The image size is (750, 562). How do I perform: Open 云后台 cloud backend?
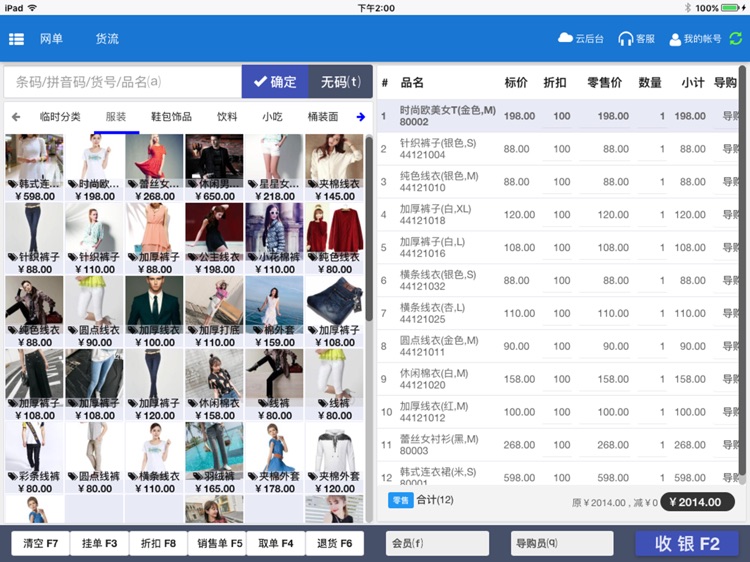pos(581,39)
